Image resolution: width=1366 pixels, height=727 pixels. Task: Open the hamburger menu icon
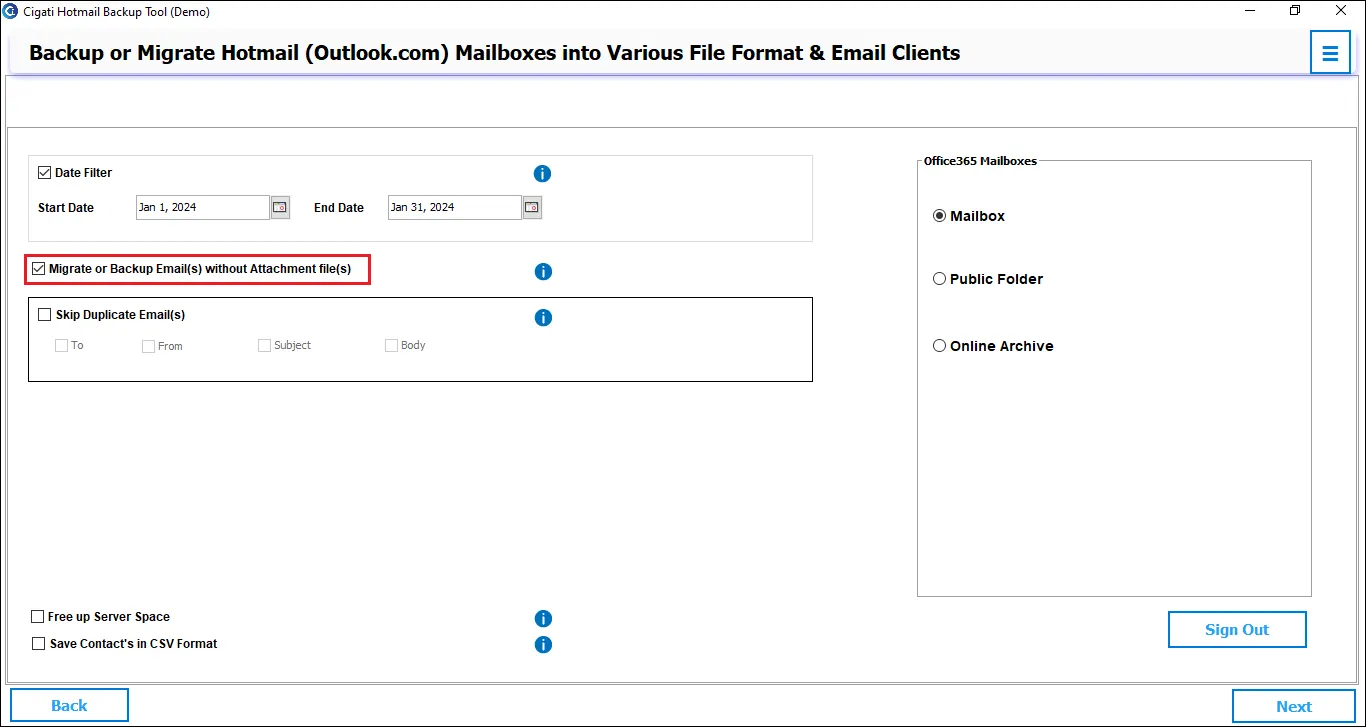pyautogui.click(x=1330, y=53)
